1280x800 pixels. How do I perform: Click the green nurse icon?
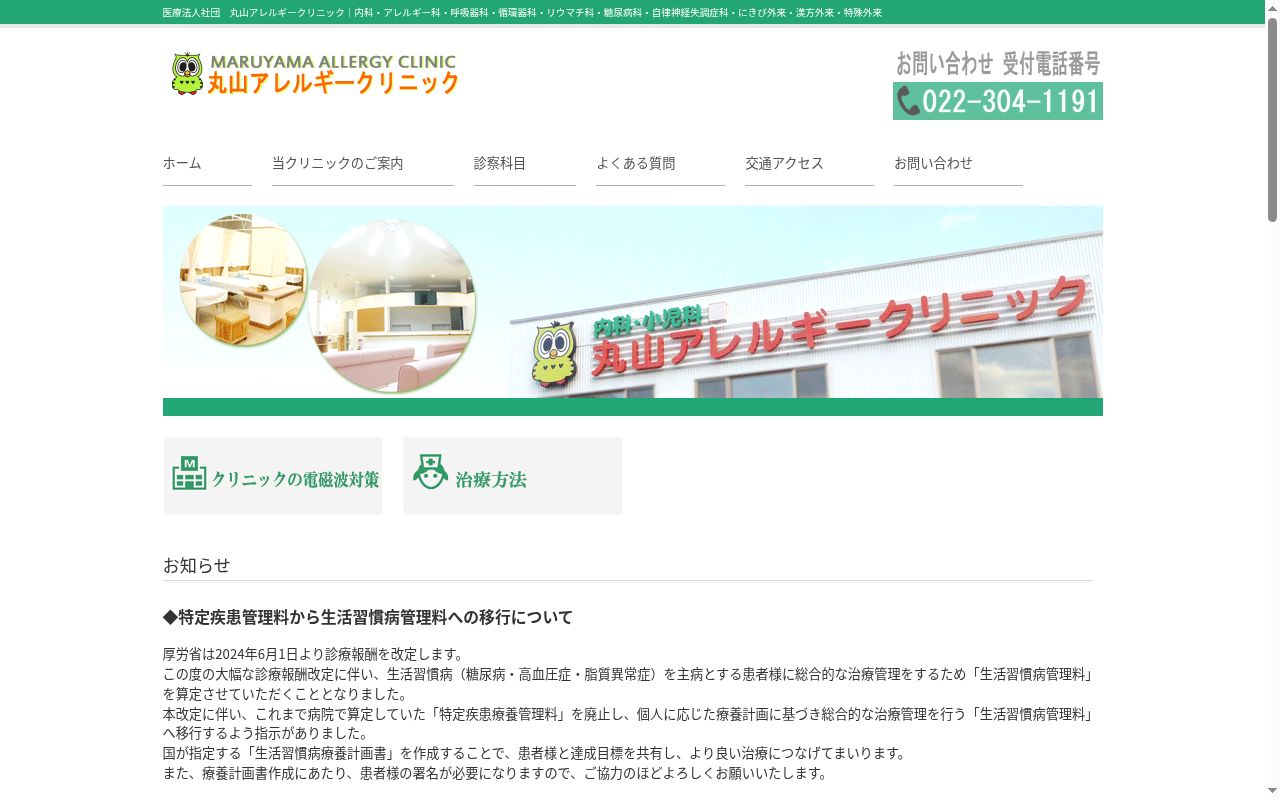point(431,472)
